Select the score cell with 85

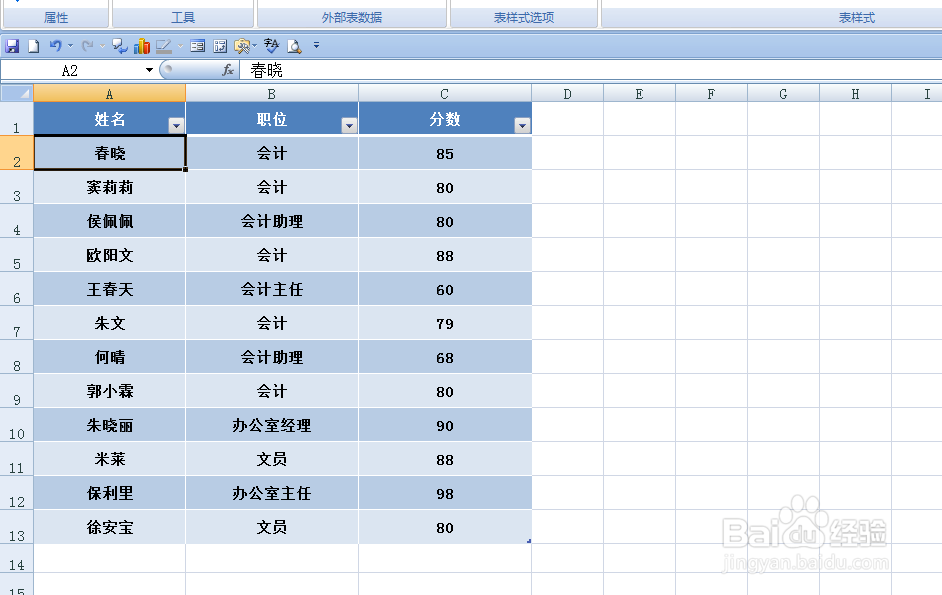[445, 153]
